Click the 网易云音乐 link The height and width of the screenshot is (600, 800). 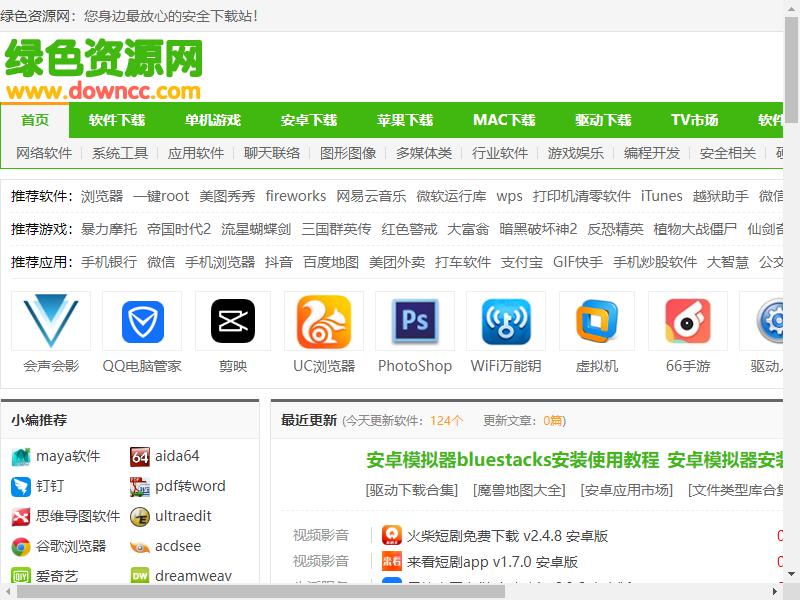[371, 196]
